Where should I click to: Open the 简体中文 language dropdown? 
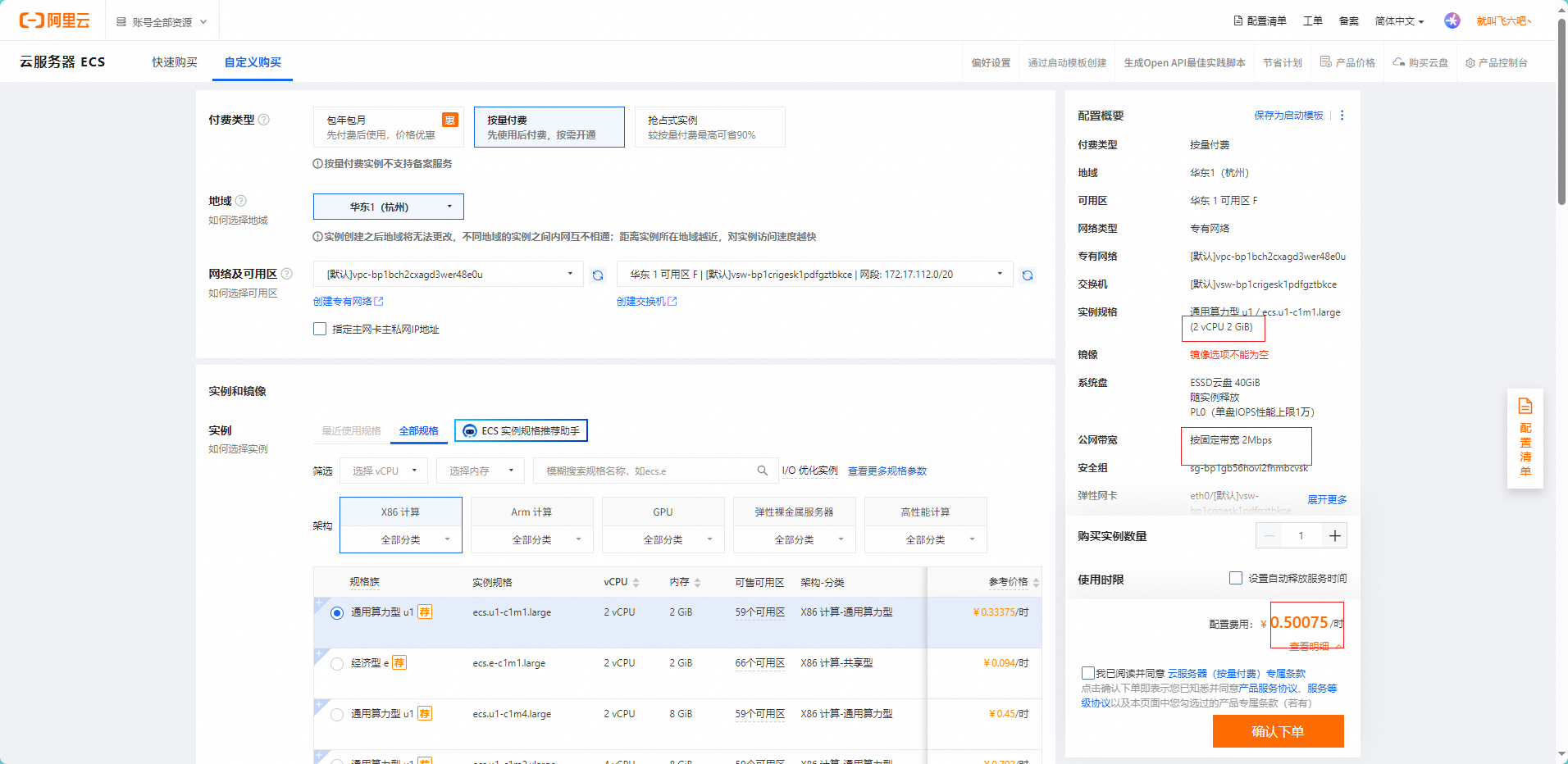[x=1399, y=21]
